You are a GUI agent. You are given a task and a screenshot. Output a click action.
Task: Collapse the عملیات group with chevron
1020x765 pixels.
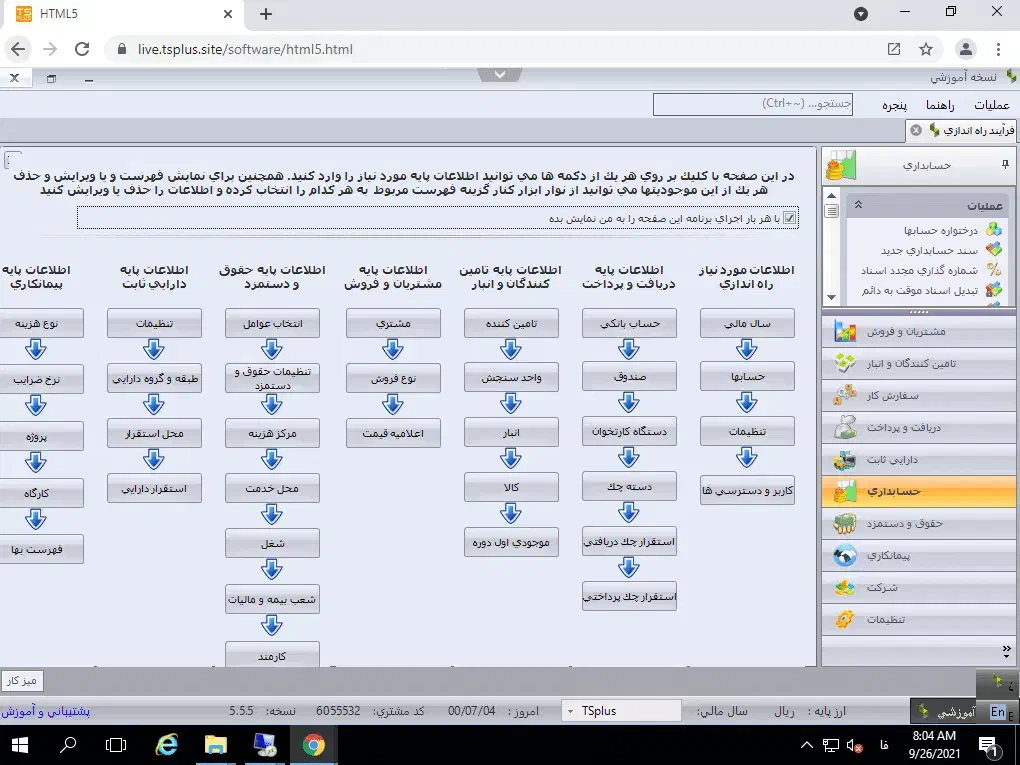pyautogui.click(x=857, y=205)
